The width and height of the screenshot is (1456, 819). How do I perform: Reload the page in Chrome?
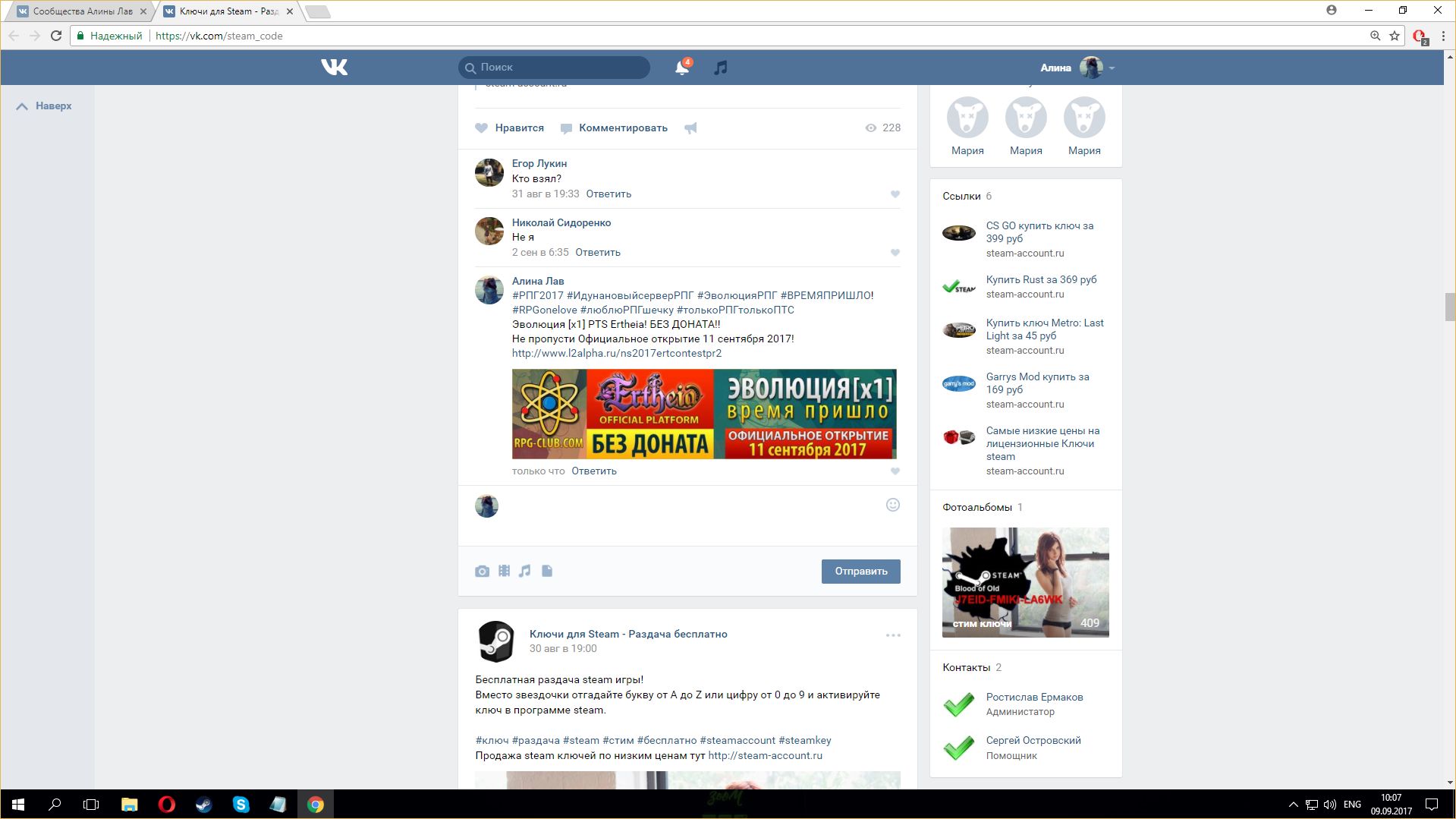point(56,36)
